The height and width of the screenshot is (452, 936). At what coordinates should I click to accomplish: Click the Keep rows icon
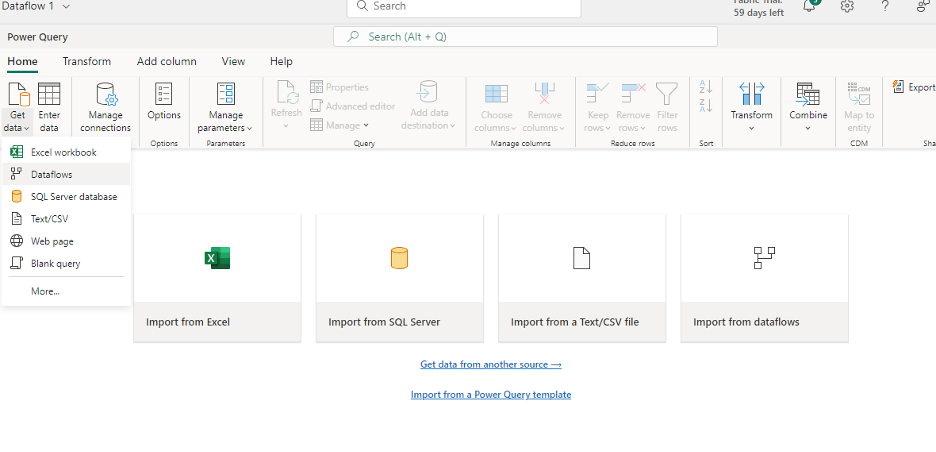tap(598, 94)
